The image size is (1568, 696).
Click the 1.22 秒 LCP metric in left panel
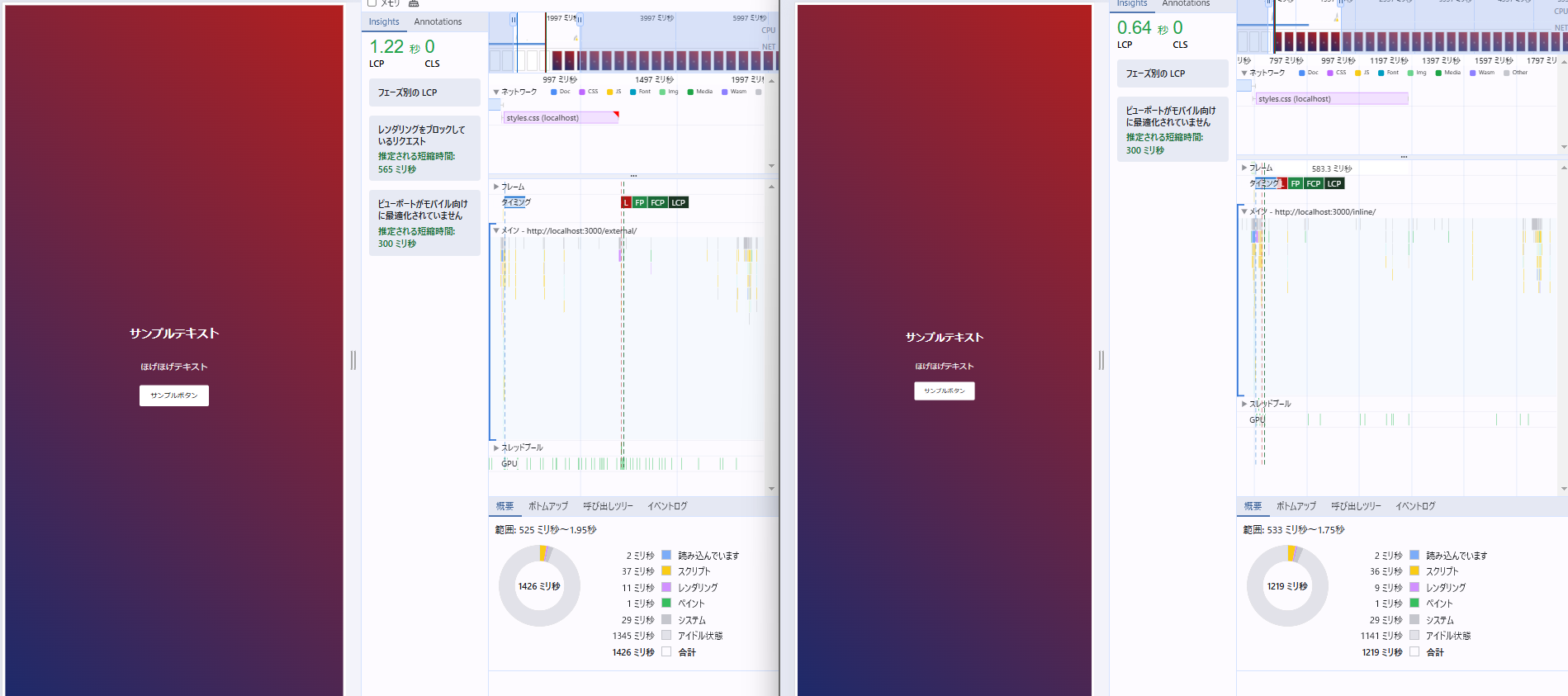click(x=395, y=47)
